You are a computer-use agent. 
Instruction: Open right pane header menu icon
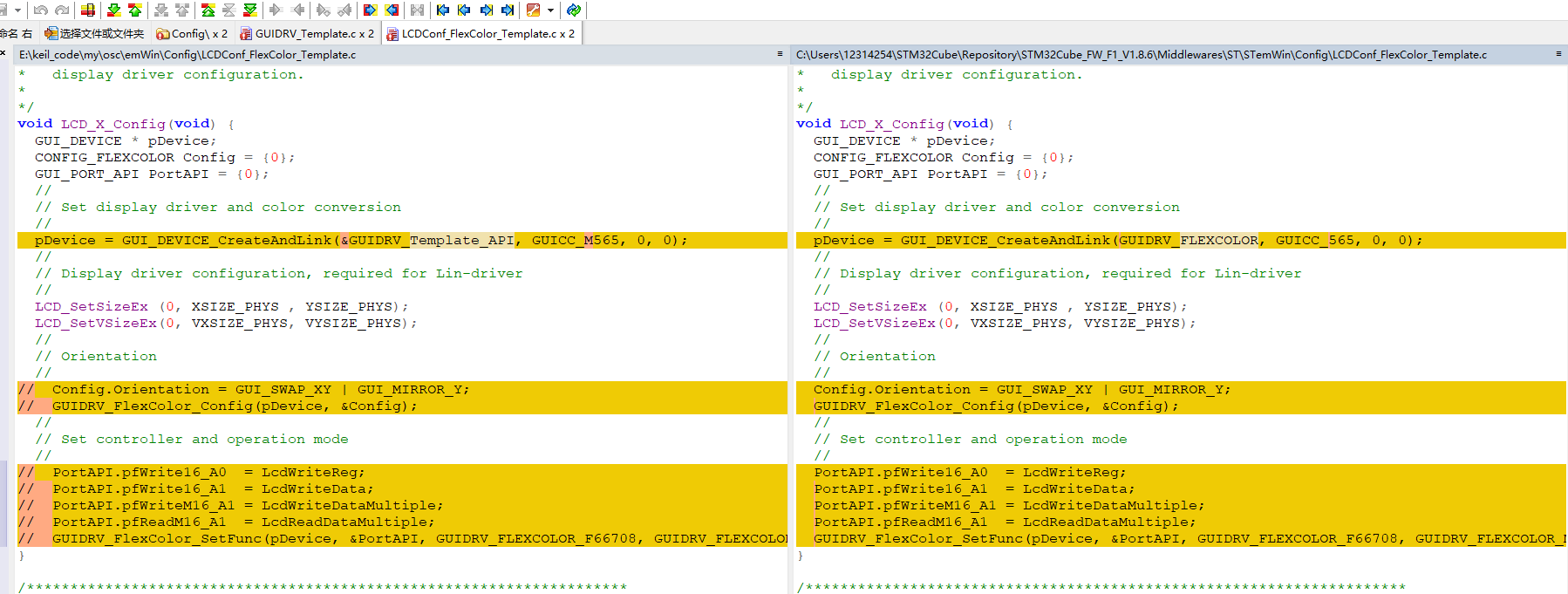point(1558,54)
